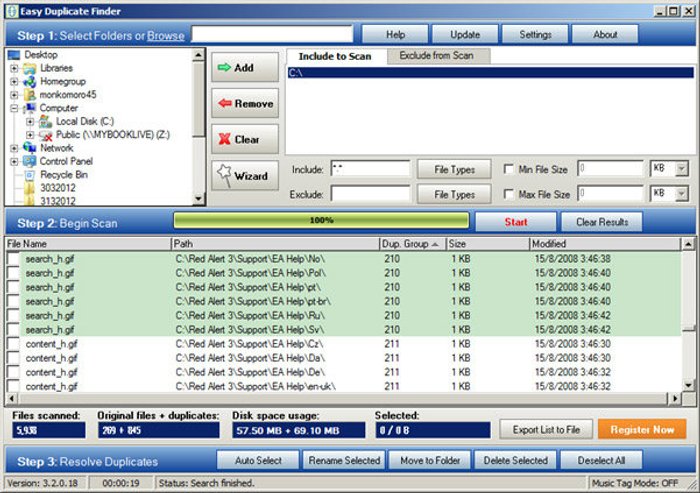Tick checkbox for search_h.gif in EA Help\Ru\

[13, 316]
